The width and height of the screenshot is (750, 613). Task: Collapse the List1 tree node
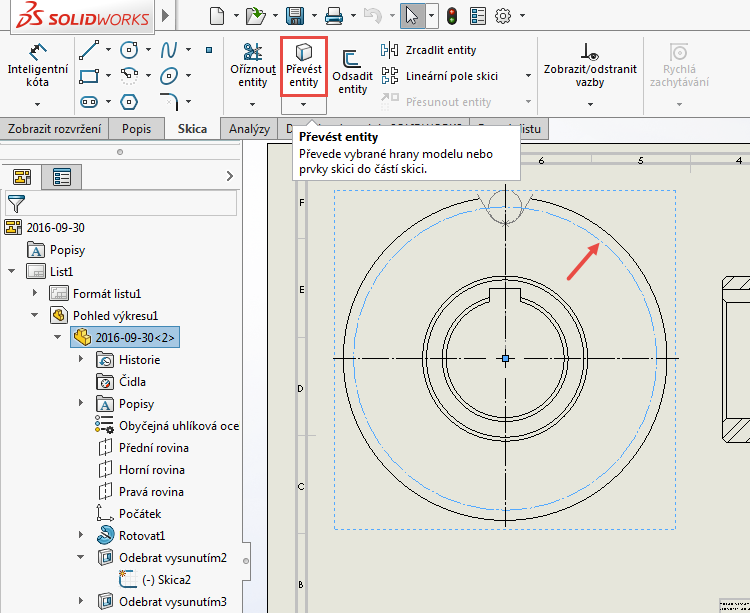coord(12,271)
